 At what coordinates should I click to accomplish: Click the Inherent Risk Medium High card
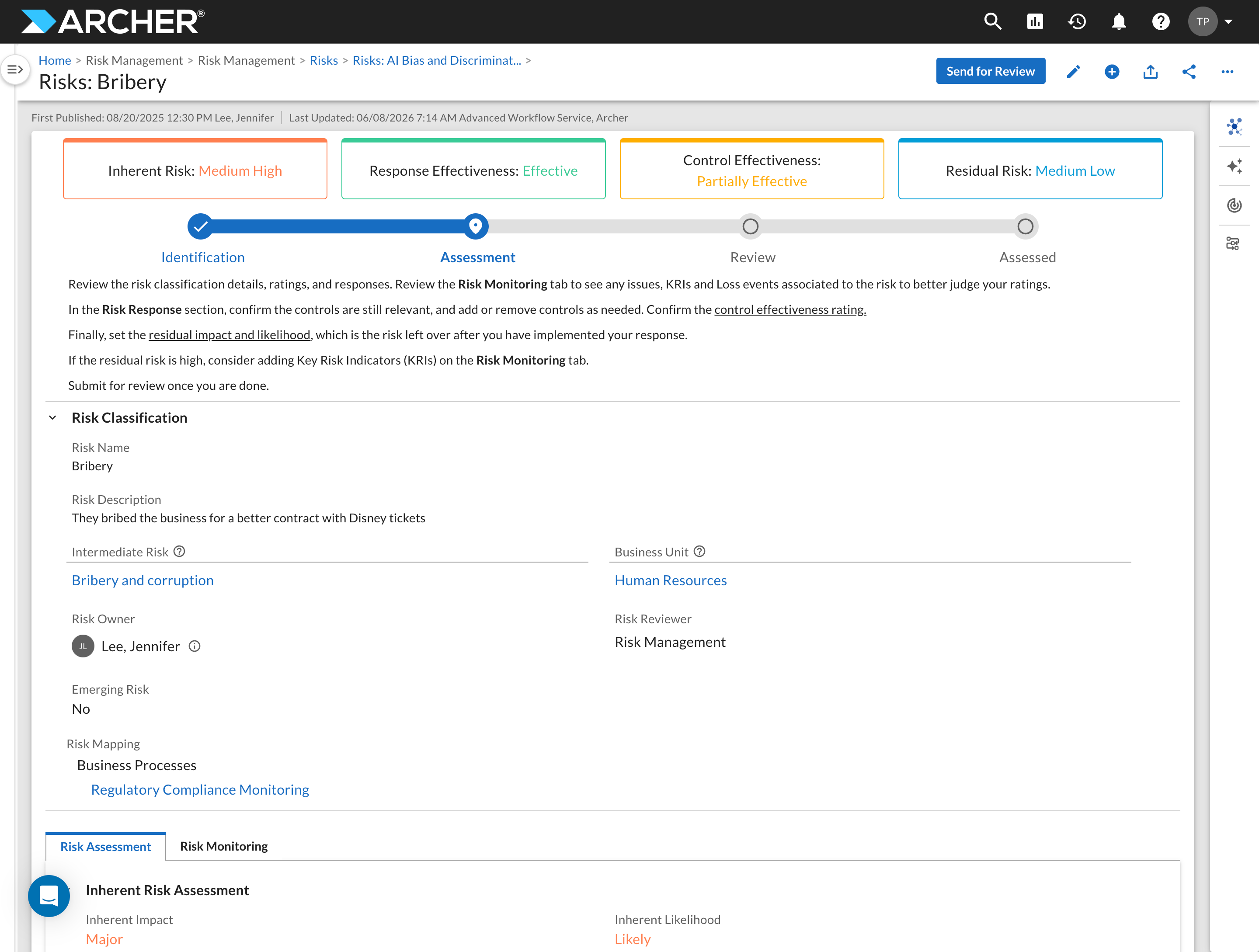[195, 169]
